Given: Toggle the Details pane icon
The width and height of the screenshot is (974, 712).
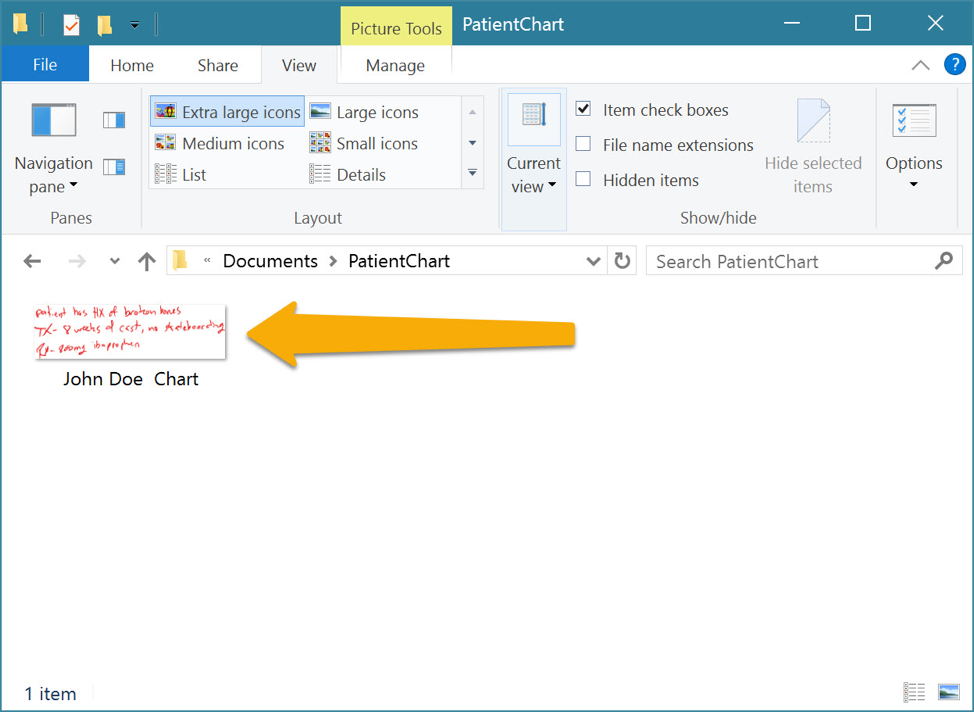Looking at the screenshot, I should click(114, 167).
